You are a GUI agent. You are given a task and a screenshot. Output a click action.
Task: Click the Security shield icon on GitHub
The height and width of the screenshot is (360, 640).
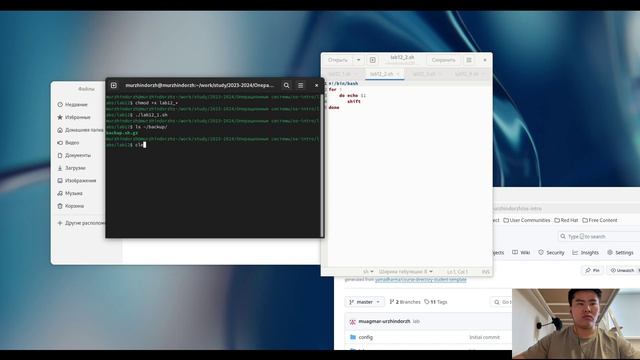(x=541, y=252)
